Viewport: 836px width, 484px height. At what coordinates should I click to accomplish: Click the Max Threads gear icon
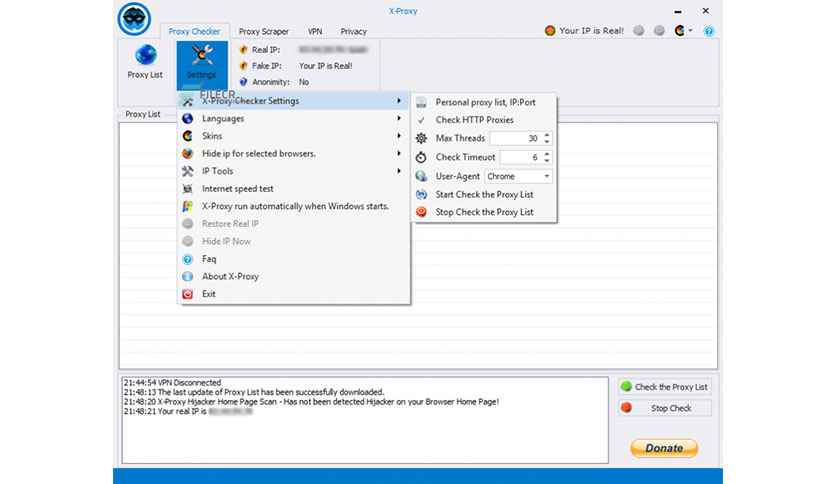point(421,138)
